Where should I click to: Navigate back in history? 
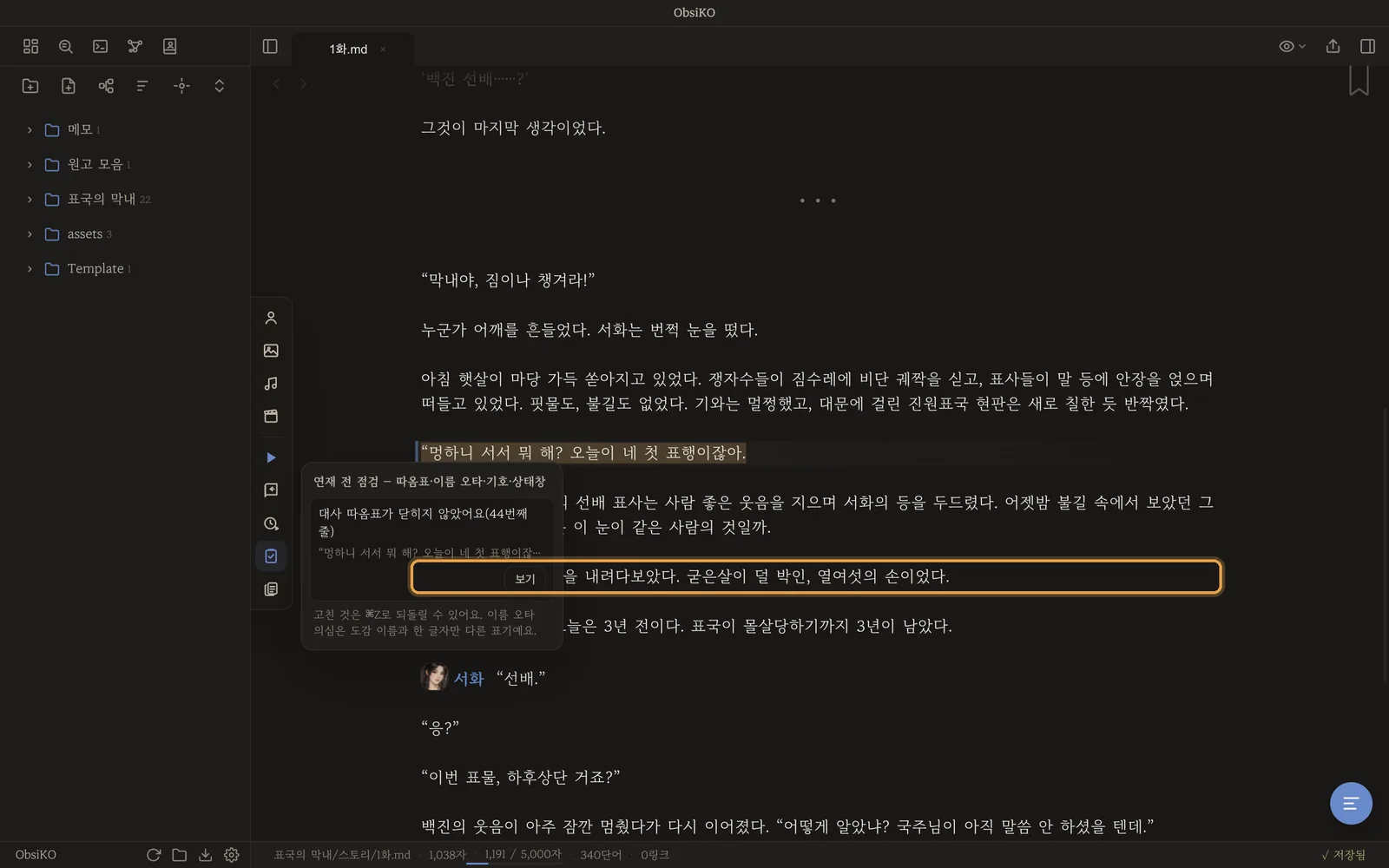[277, 84]
